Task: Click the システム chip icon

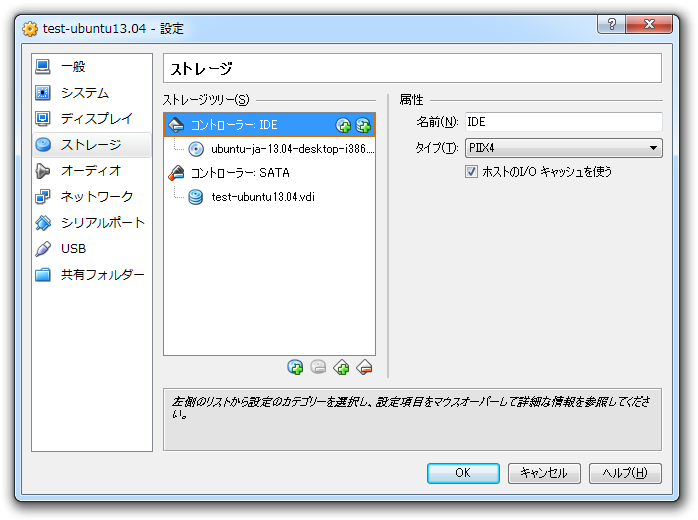Action: pyautogui.click(x=43, y=93)
